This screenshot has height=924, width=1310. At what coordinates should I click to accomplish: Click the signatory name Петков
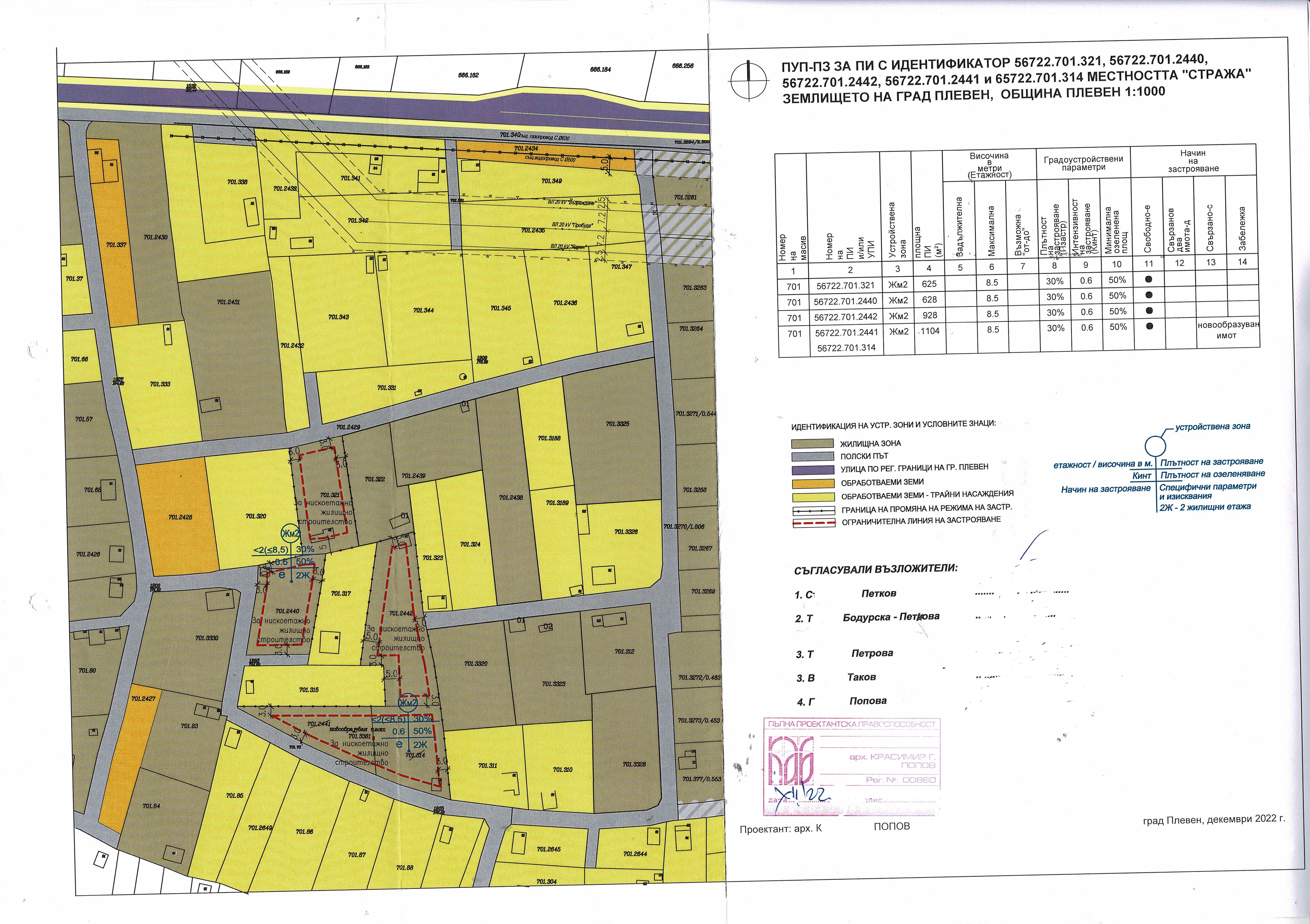tap(879, 594)
